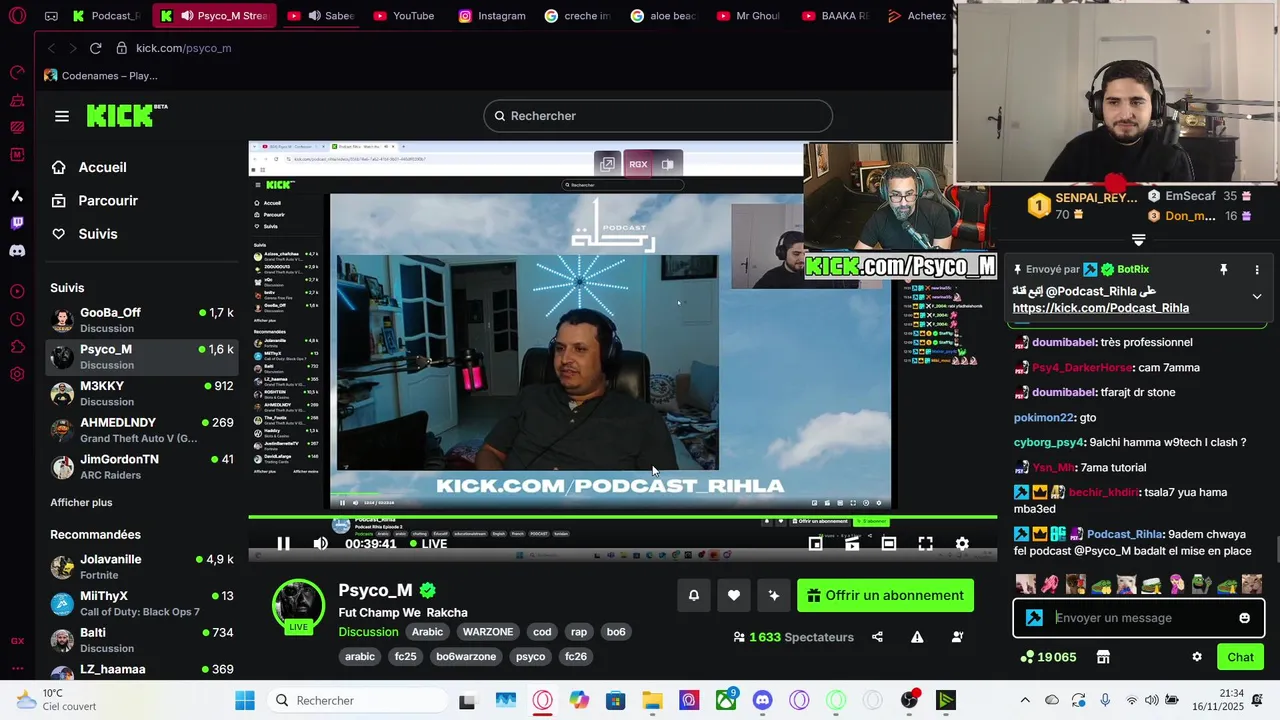Open Discord from the Windows taskbar
The height and width of the screenshot is (720, 1280).
click(763, 700)
